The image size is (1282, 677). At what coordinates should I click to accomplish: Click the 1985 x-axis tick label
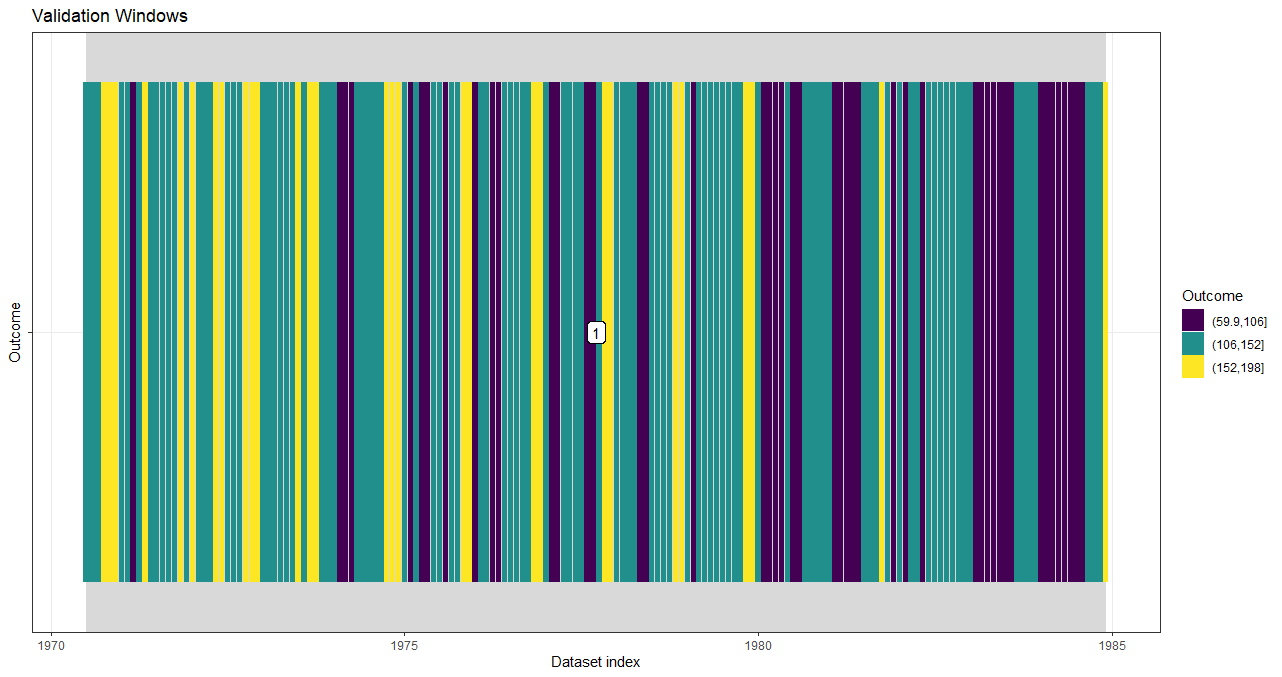click(1111, 645)
